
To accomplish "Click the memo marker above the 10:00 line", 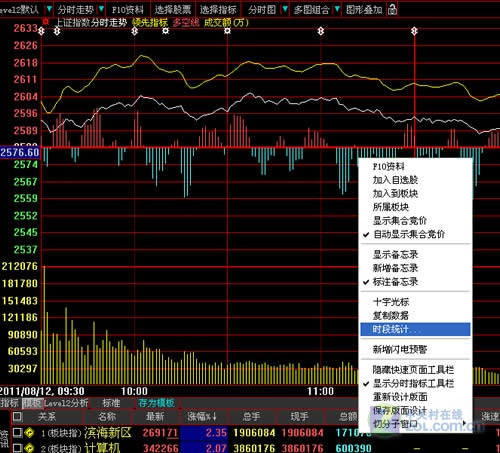I will point(134,31).
